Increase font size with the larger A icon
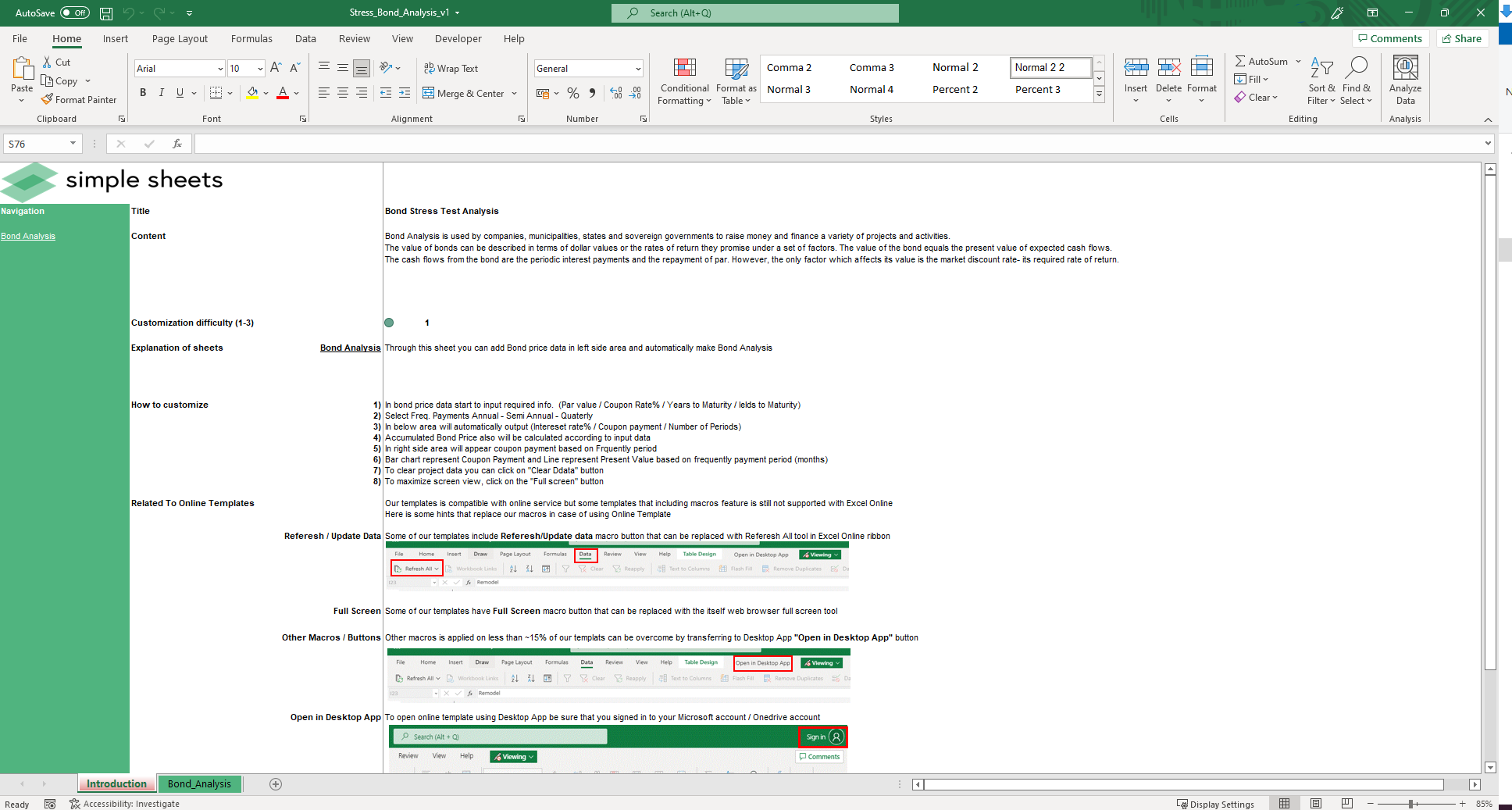The height and width of the screenshot is (810, 1512). pyautogui.click(x=276, y=69)
